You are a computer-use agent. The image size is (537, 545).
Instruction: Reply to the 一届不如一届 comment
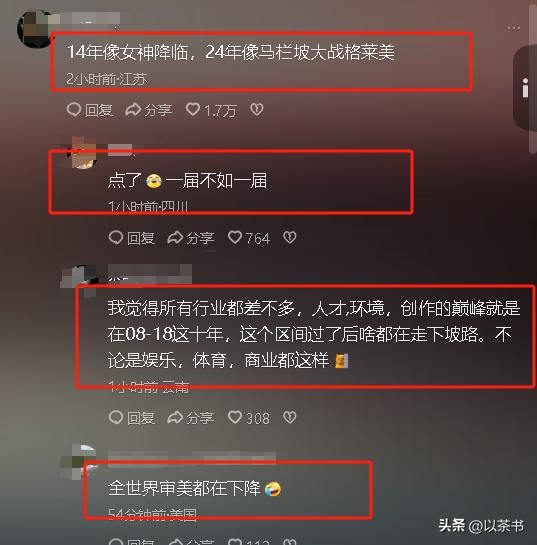(132, 238)
